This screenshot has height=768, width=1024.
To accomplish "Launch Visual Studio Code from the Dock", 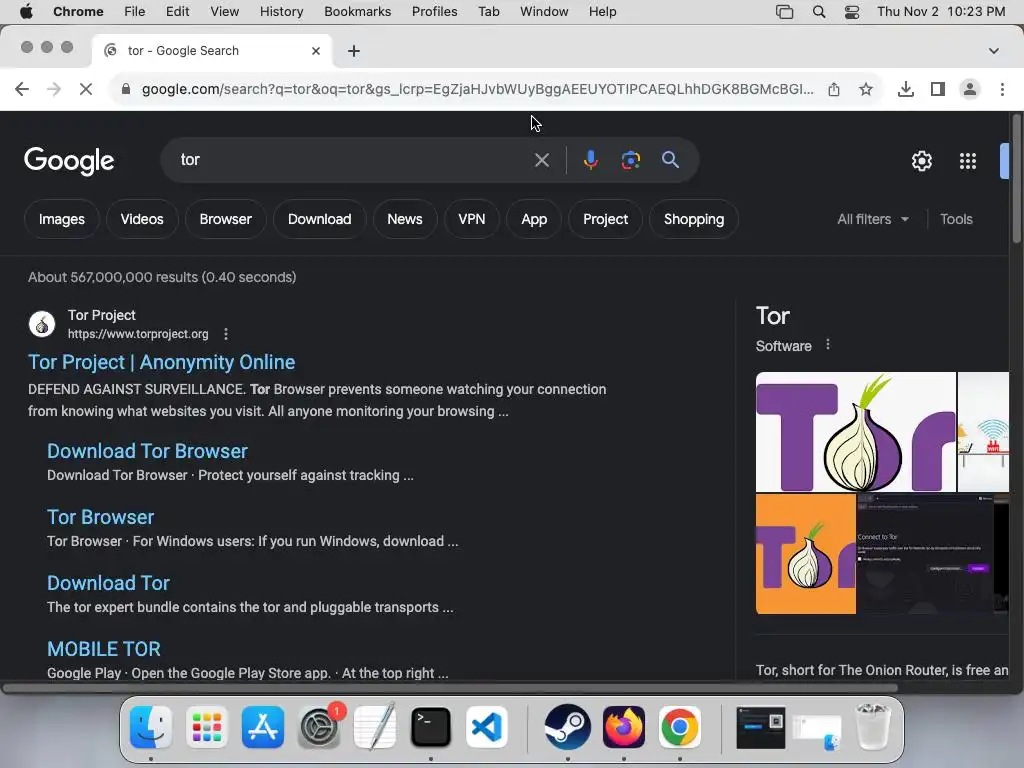I will pos(487,727).
